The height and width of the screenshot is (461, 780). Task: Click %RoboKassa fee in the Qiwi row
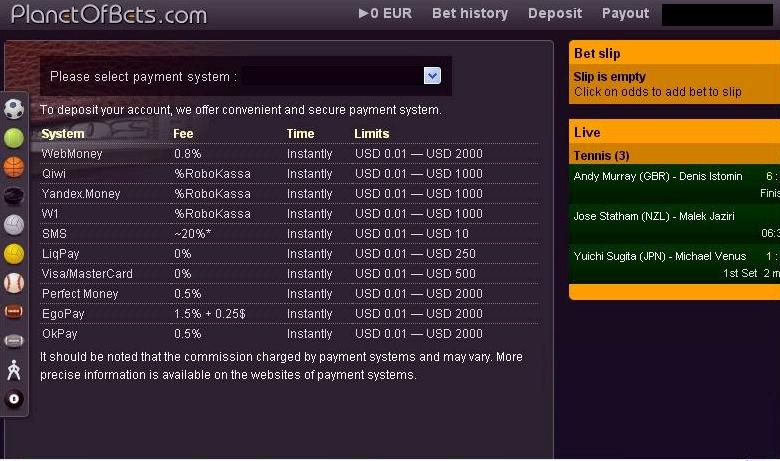tap(212, 174)
